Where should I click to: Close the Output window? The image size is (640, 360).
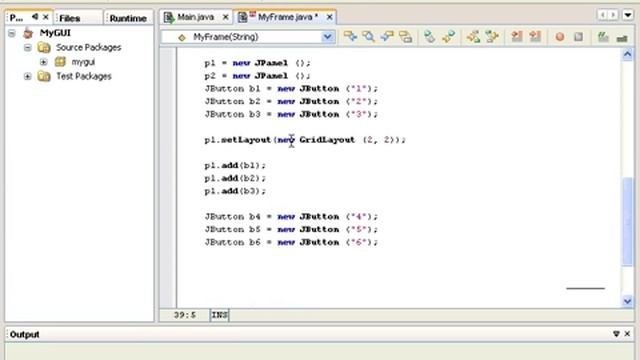pyautogui.click(x=627, y=334)
